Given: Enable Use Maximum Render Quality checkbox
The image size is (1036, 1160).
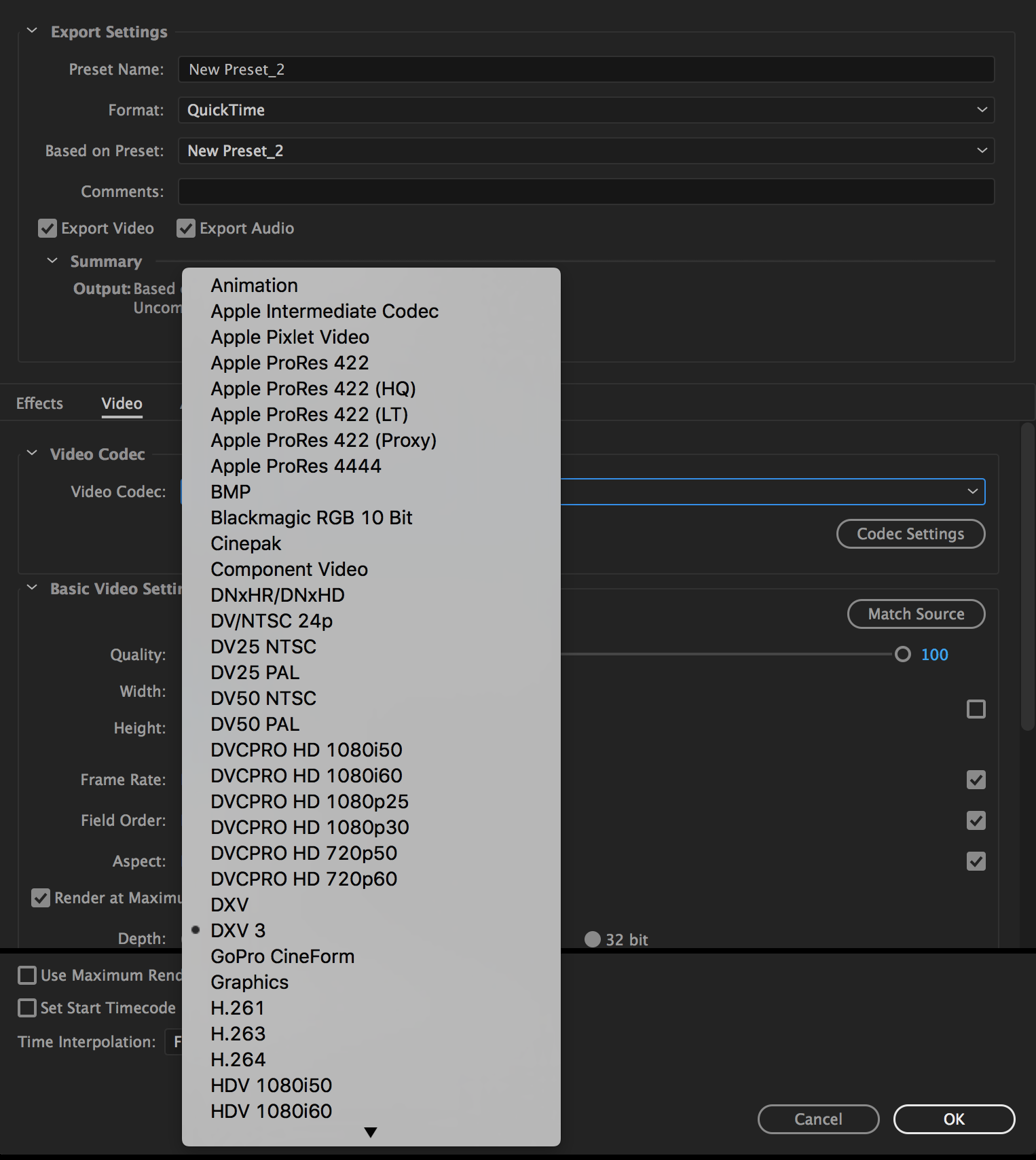Looking at the screenshot, I should (x=27, y=975).
